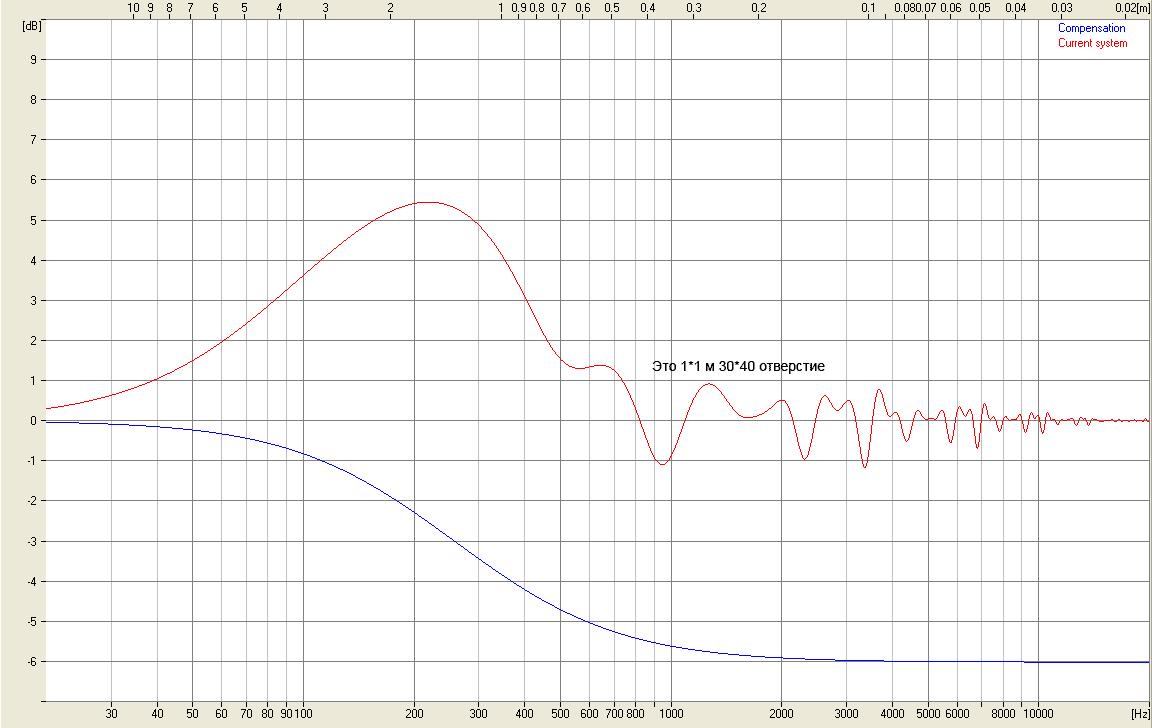1152x728 pixels.
Task: Click the 9 dB tick on vertical axis
Action: 33,60
